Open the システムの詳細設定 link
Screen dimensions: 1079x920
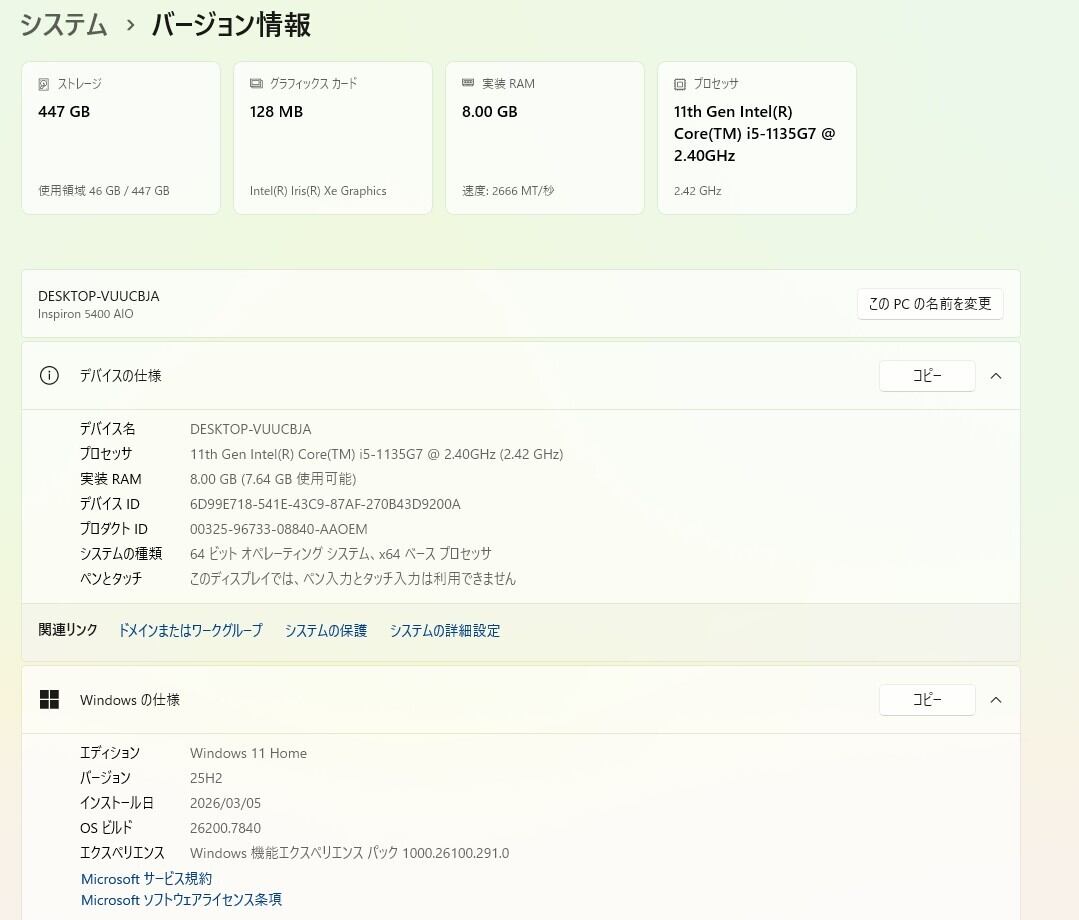coord(444,631)
